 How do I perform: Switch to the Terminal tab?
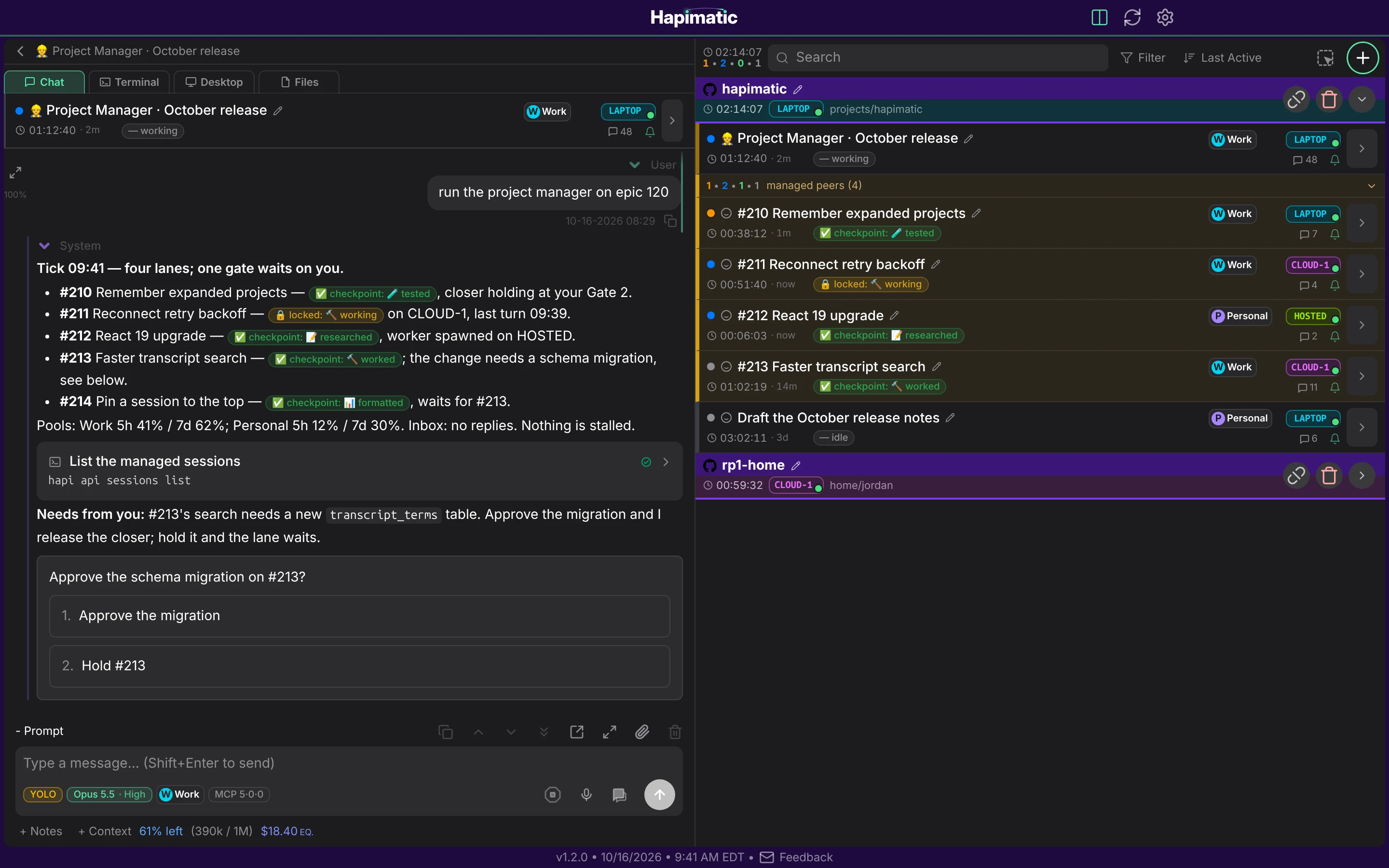[x=129, y=82]
